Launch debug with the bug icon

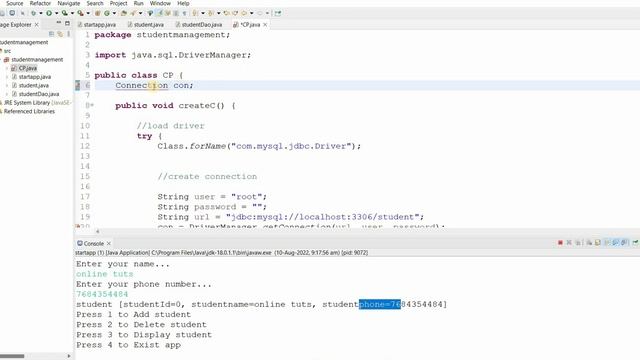pos(33,13)
